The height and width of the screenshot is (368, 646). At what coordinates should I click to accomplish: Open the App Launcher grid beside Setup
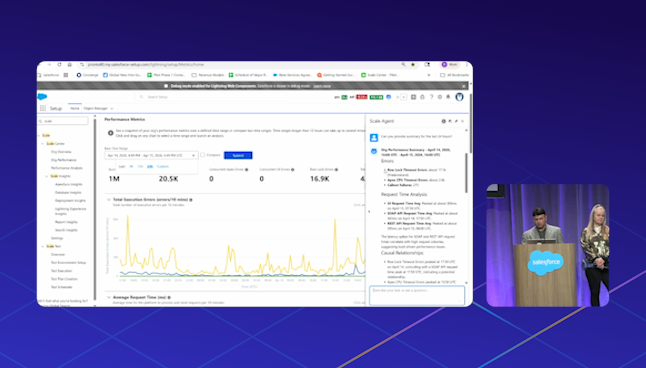(43, 108)
